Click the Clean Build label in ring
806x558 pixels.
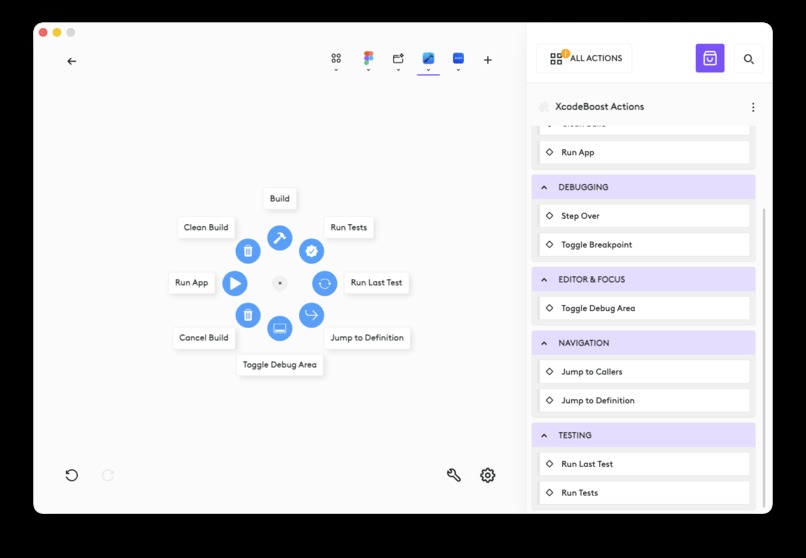point(206,228)
